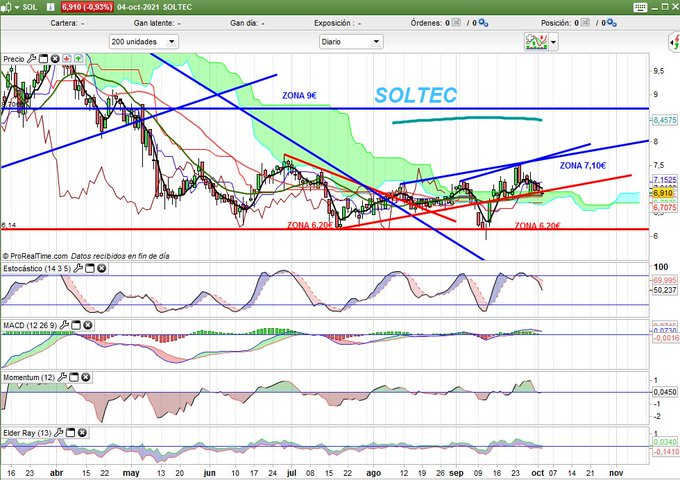Click the Gan día label

244,23
